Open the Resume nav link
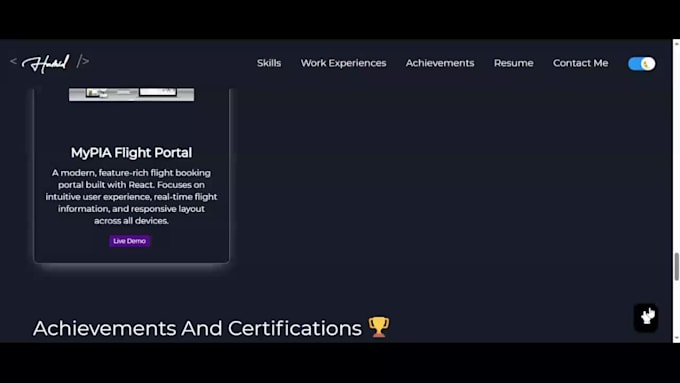 click(513, 63)
